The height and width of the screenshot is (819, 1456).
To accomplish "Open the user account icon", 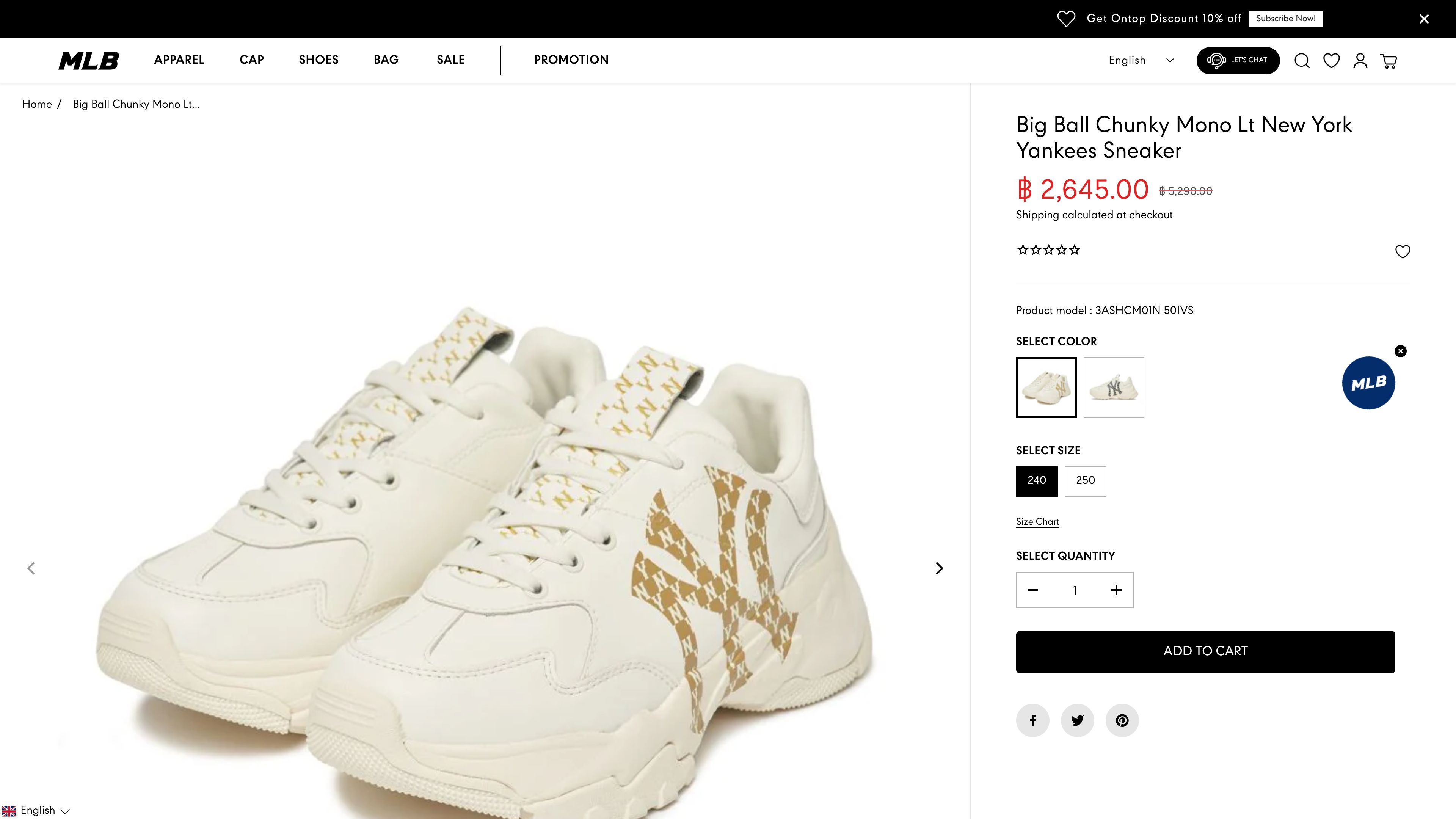I will [1360, 61].
